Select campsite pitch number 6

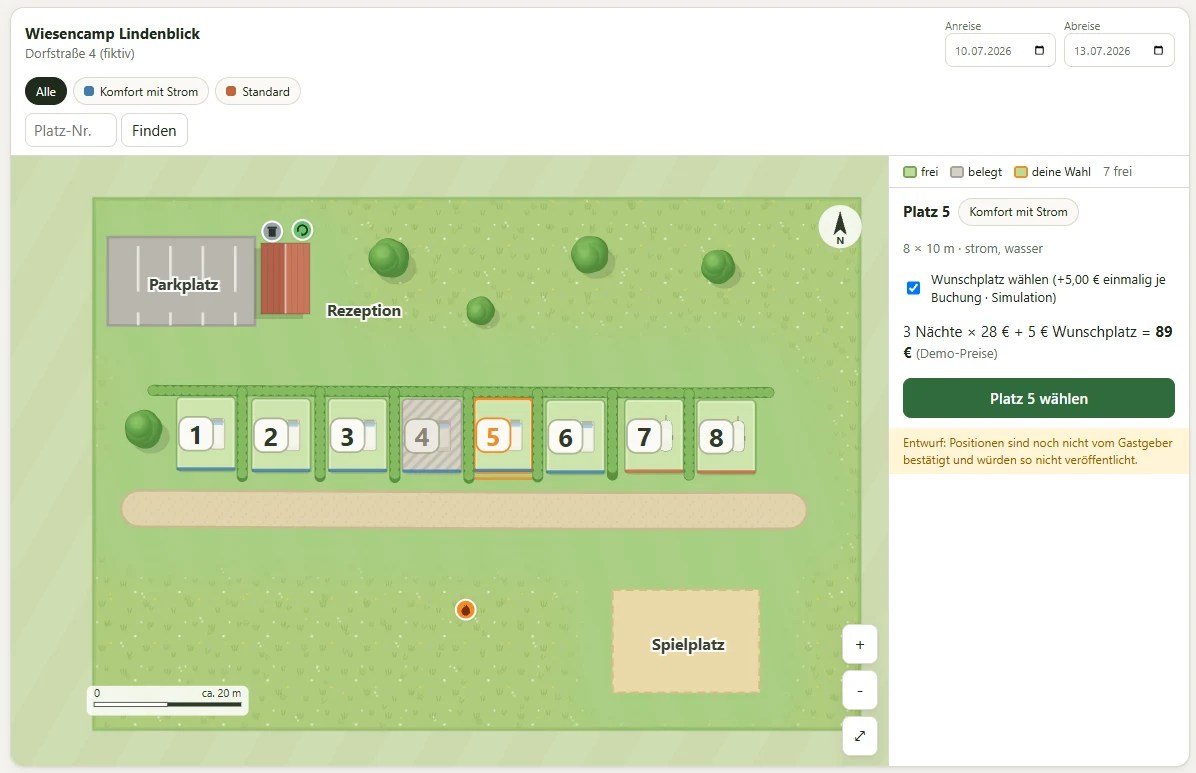tap(576, 436)
